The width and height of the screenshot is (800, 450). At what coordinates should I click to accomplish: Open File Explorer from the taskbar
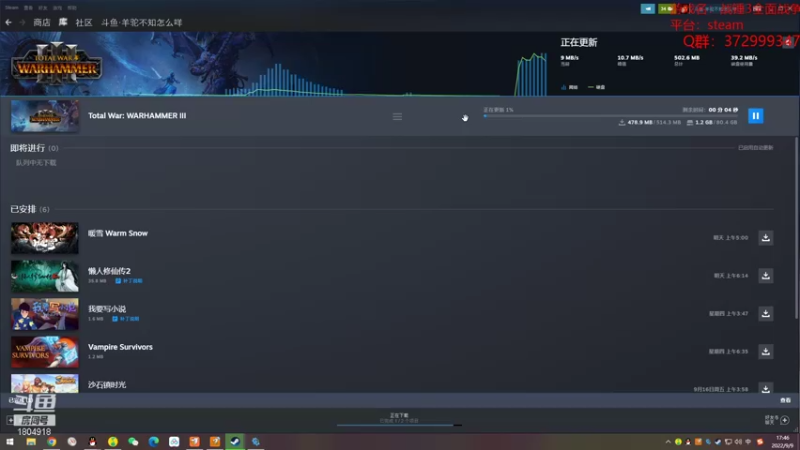31,441
